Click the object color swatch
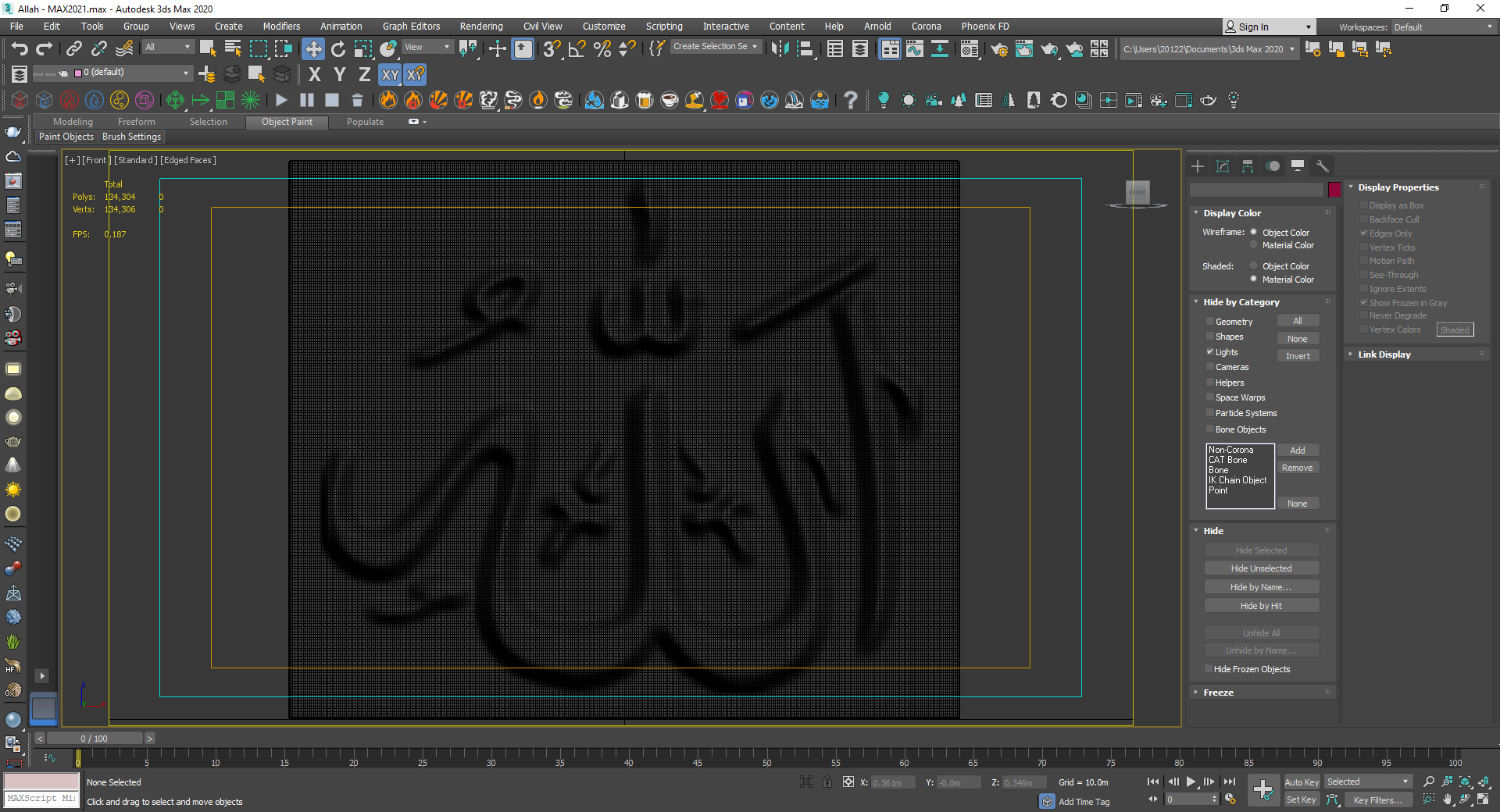 1334,189
